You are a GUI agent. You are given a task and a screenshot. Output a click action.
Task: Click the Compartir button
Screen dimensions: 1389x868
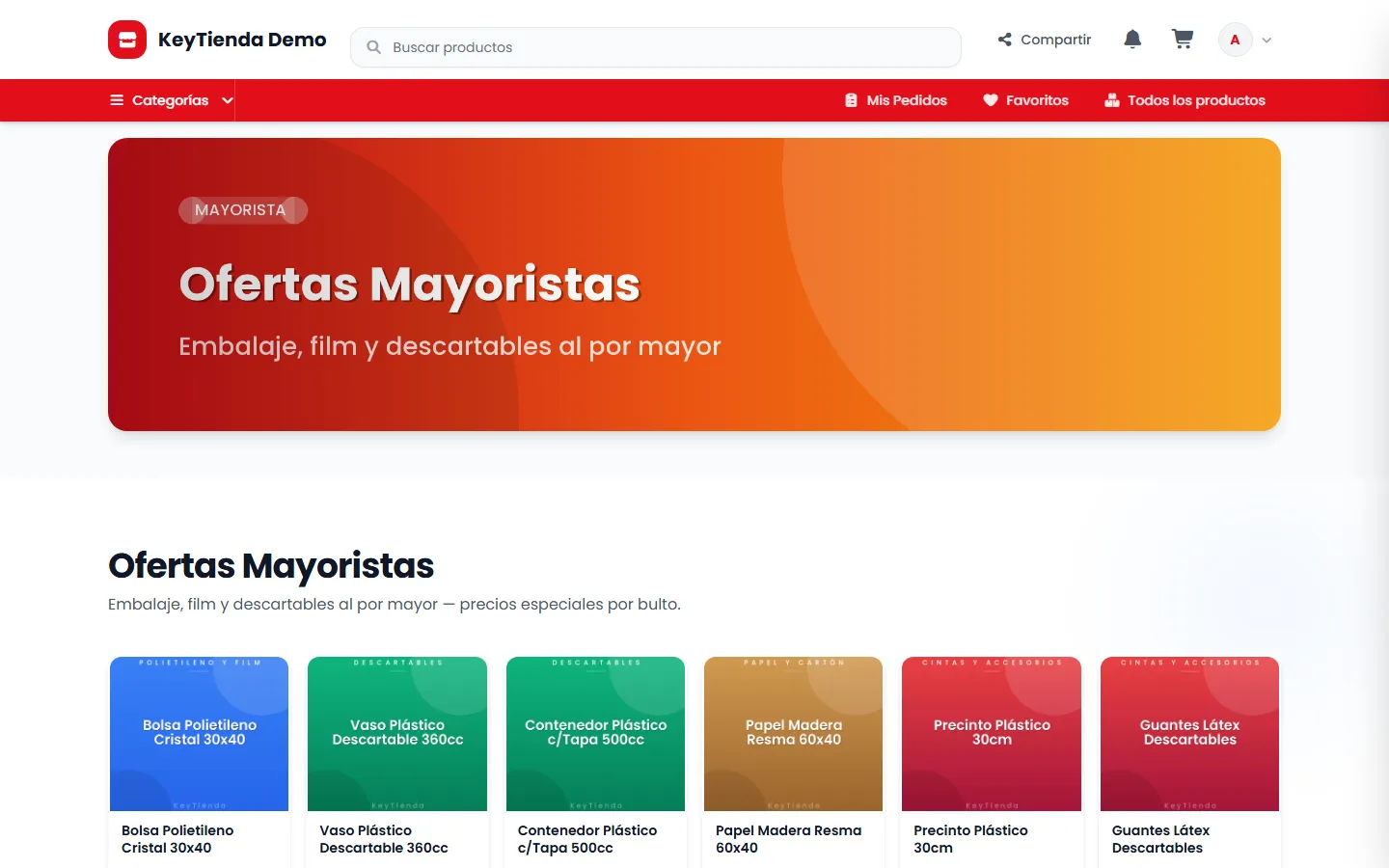pos(1045,40)
